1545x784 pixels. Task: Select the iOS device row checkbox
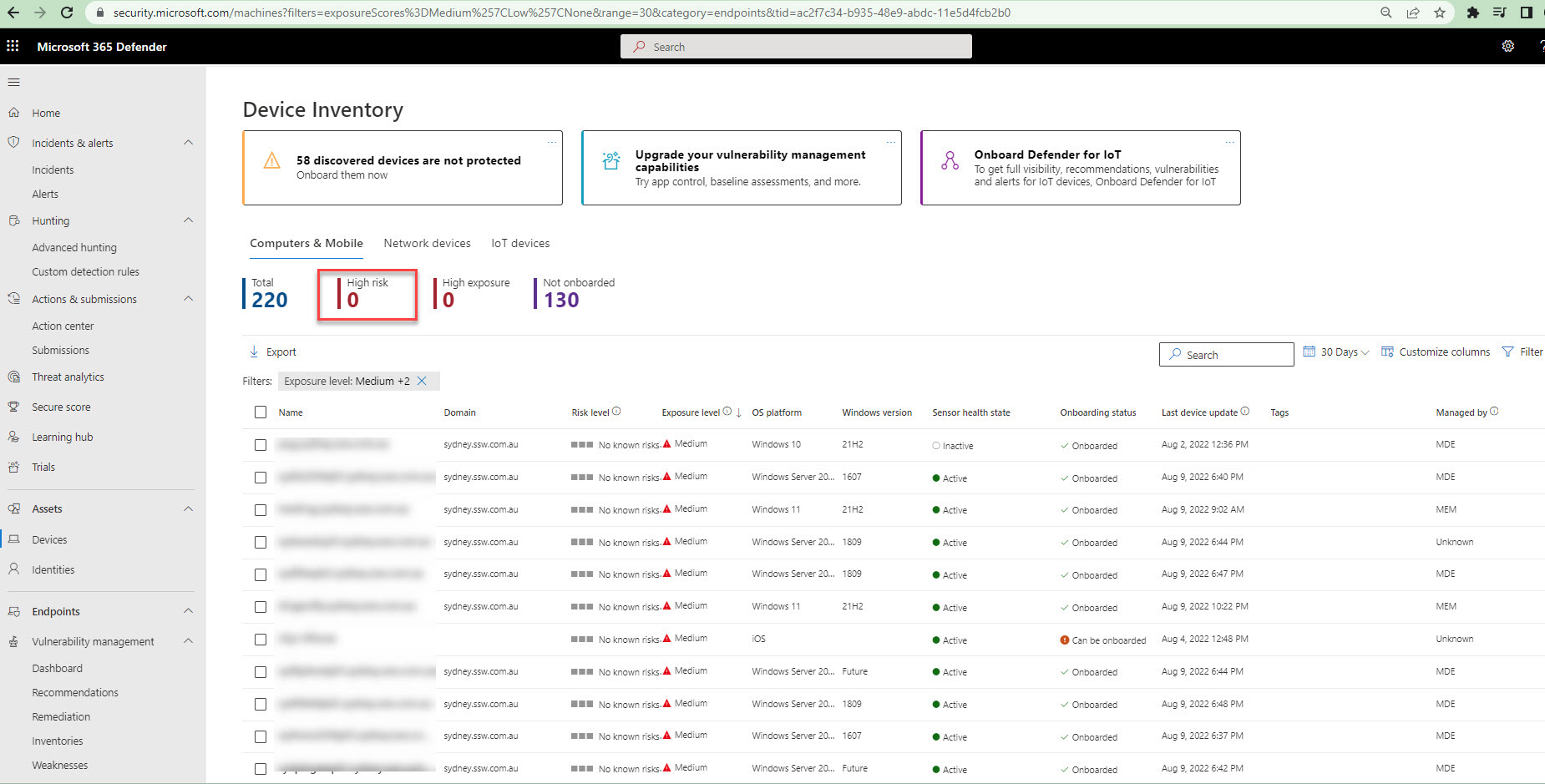pyautogui.click(x=261, y=640)
